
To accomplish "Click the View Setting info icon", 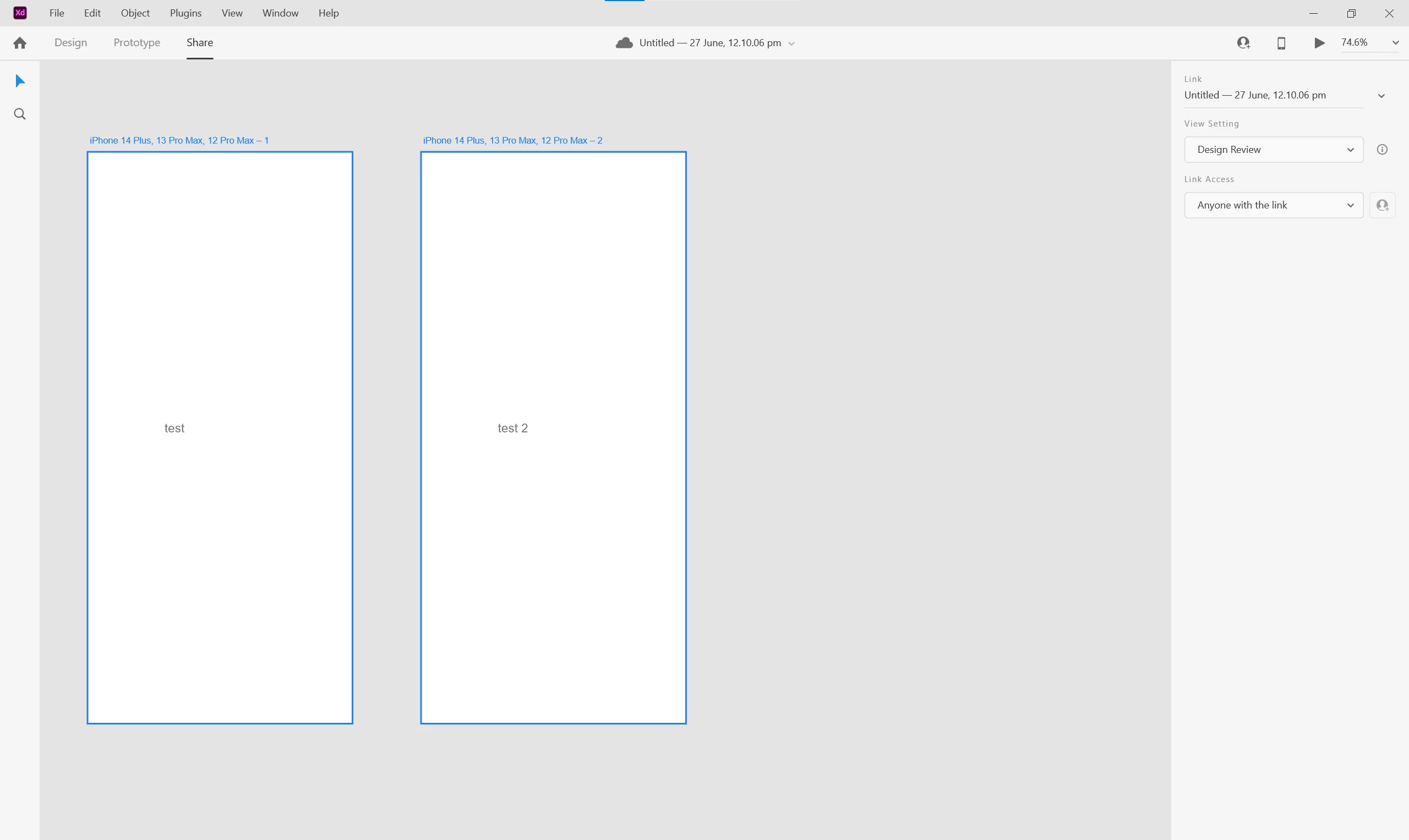I will tap(1382, 150).
